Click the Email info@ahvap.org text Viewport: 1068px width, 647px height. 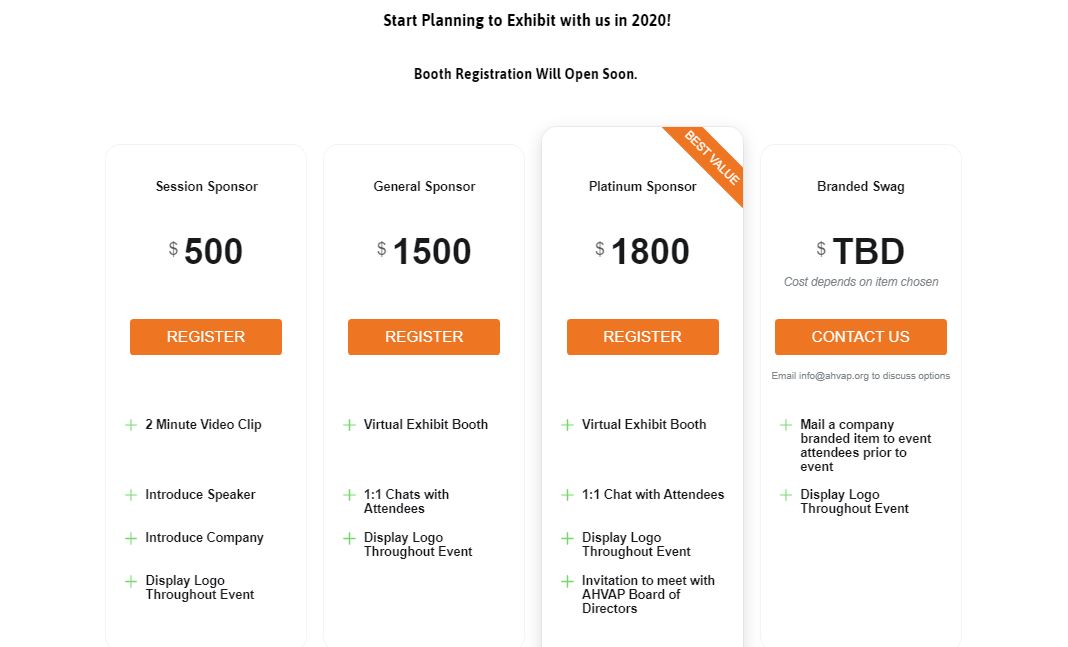860,376
